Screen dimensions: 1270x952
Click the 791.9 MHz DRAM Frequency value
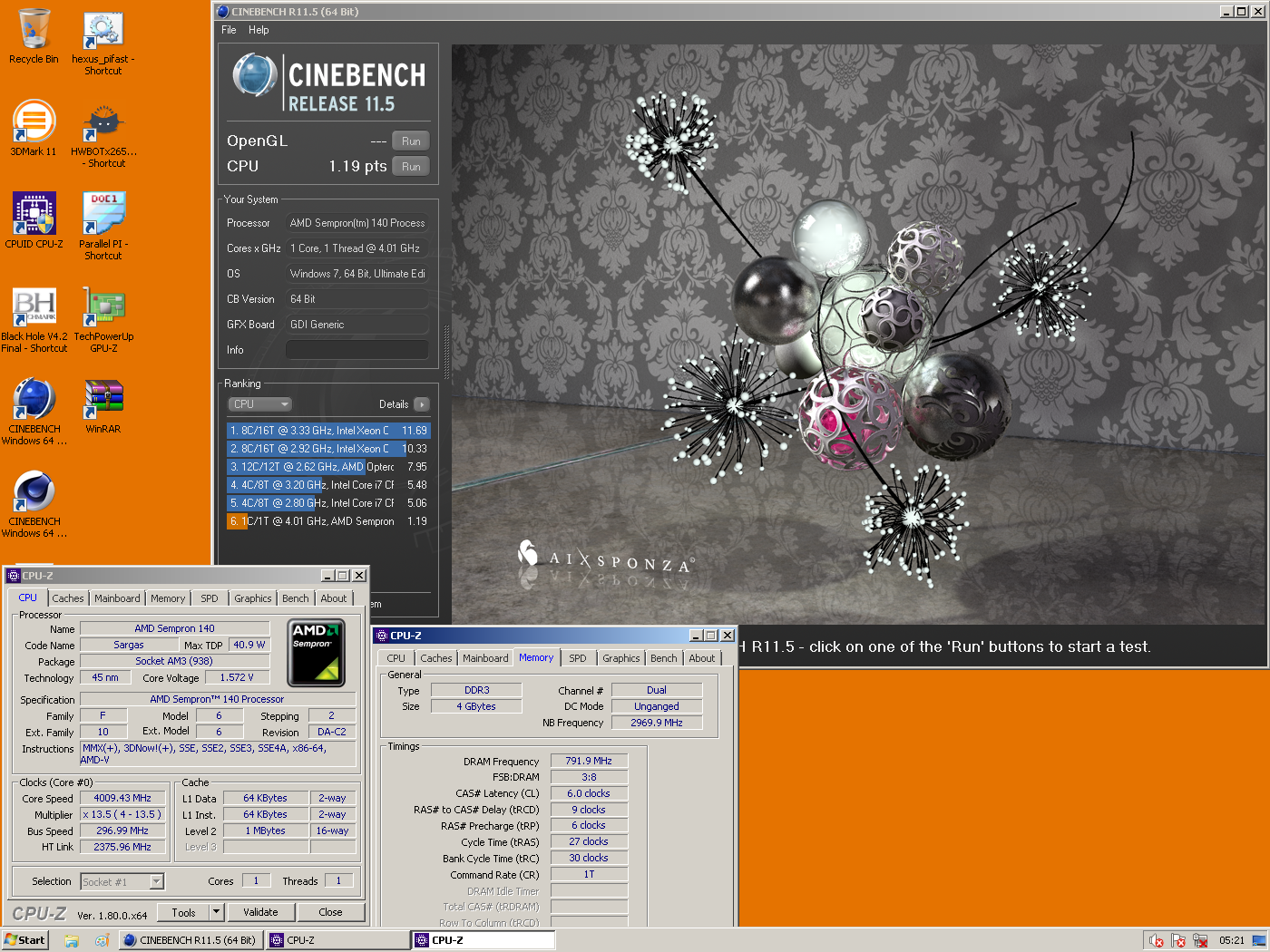(x=589, y=761)
